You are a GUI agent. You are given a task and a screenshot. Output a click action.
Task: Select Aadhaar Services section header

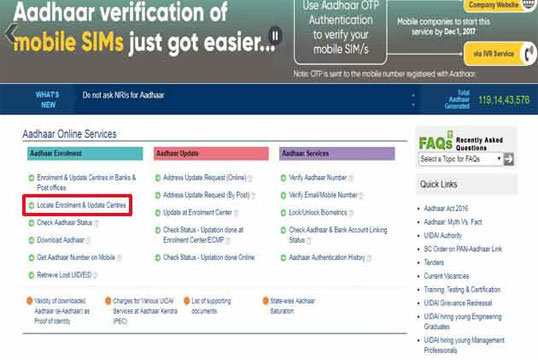click(x=337, y=153)
